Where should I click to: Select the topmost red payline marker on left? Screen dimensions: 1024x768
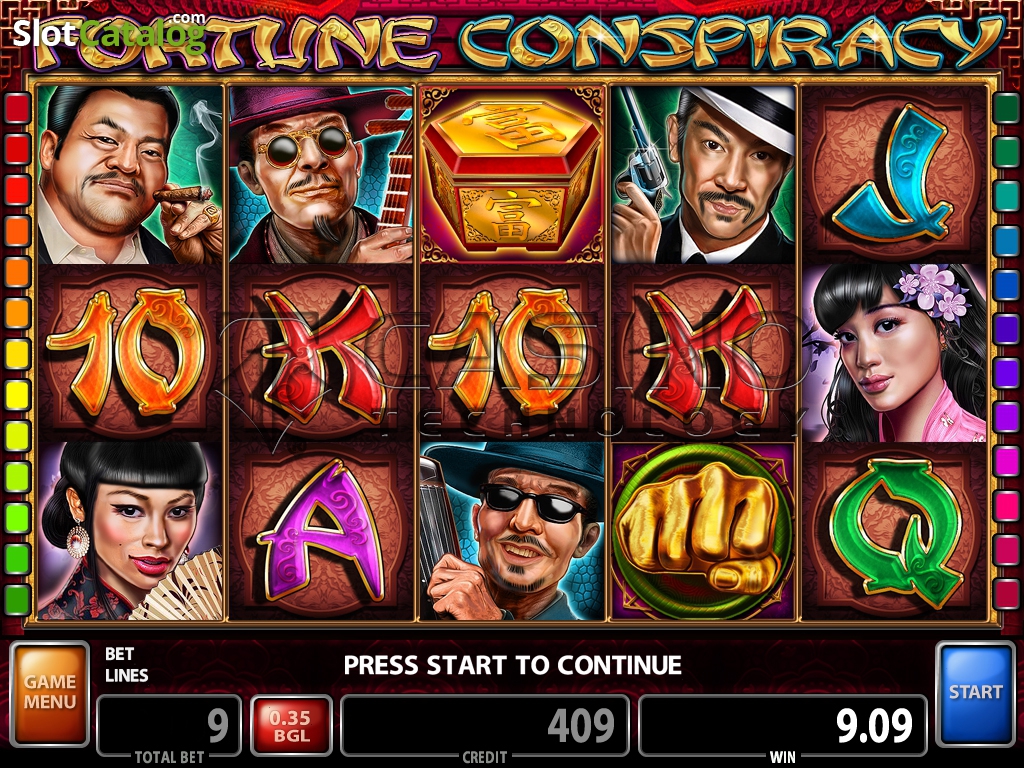coord(18,108)
